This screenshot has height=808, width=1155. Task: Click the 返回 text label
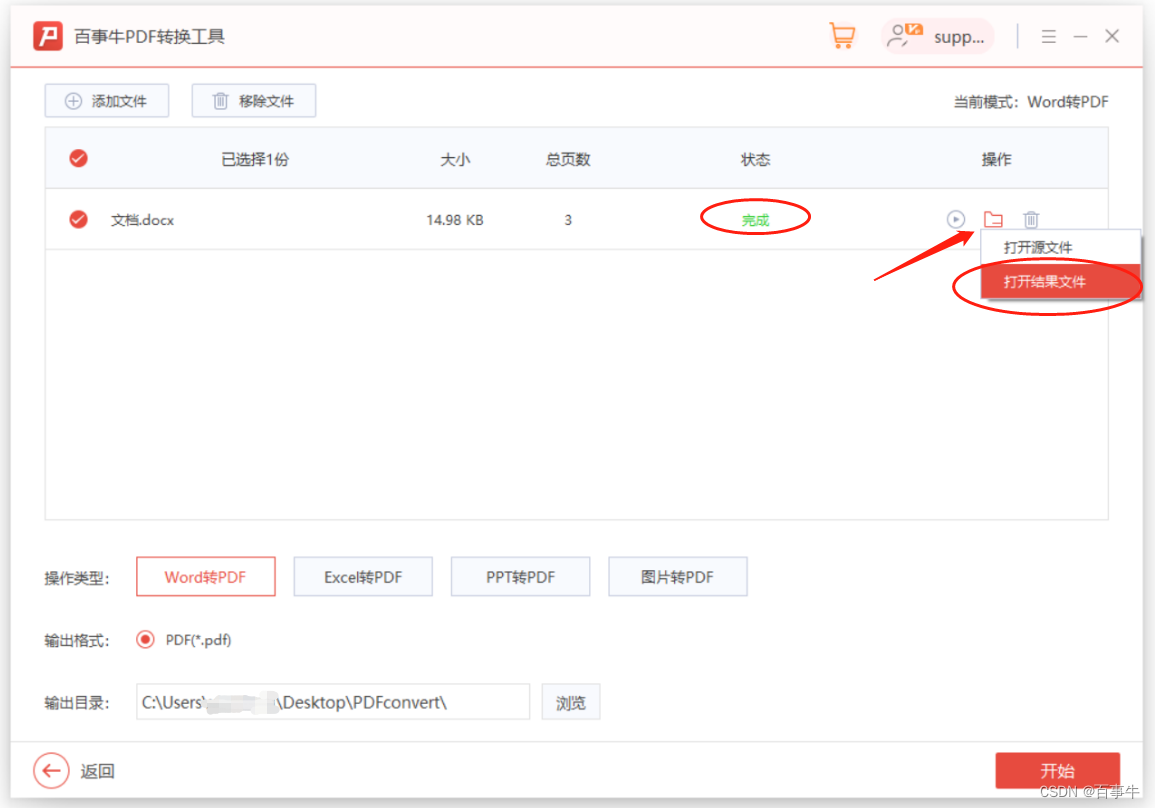point(97,771)
